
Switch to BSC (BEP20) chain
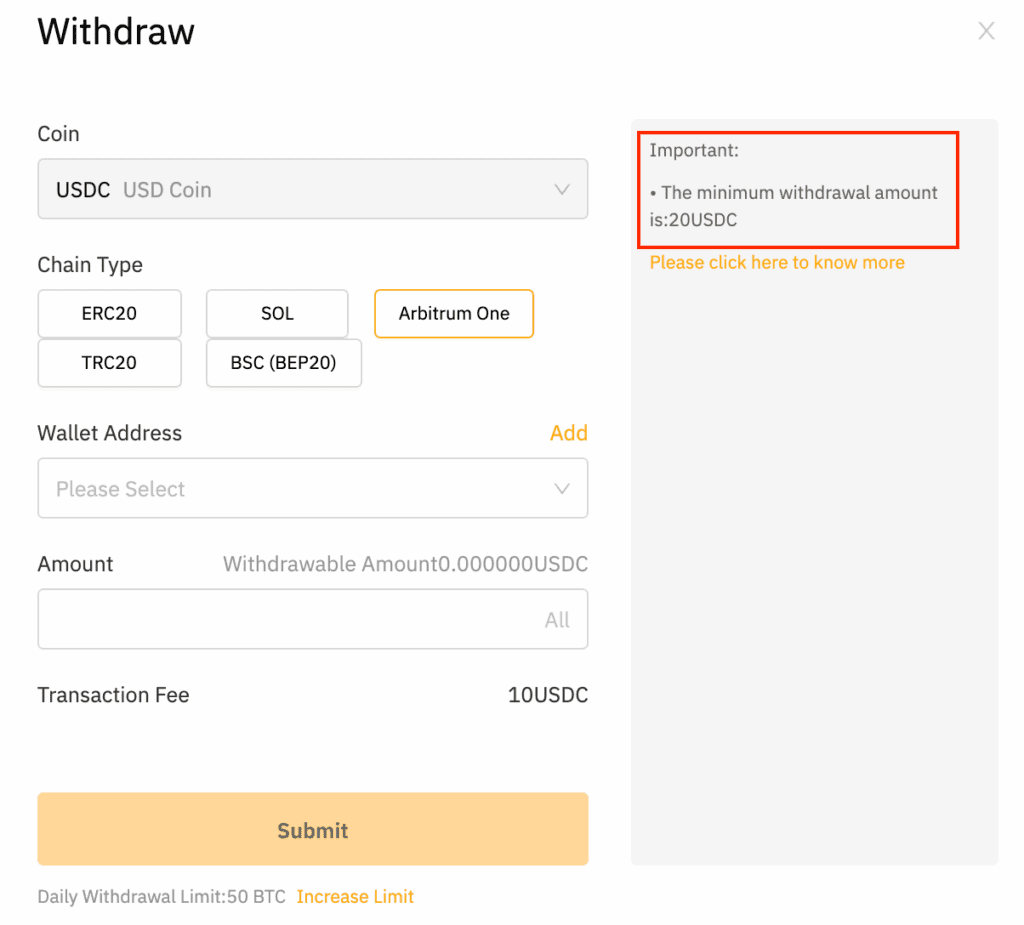pyautogui.click(x=283, y=363)
